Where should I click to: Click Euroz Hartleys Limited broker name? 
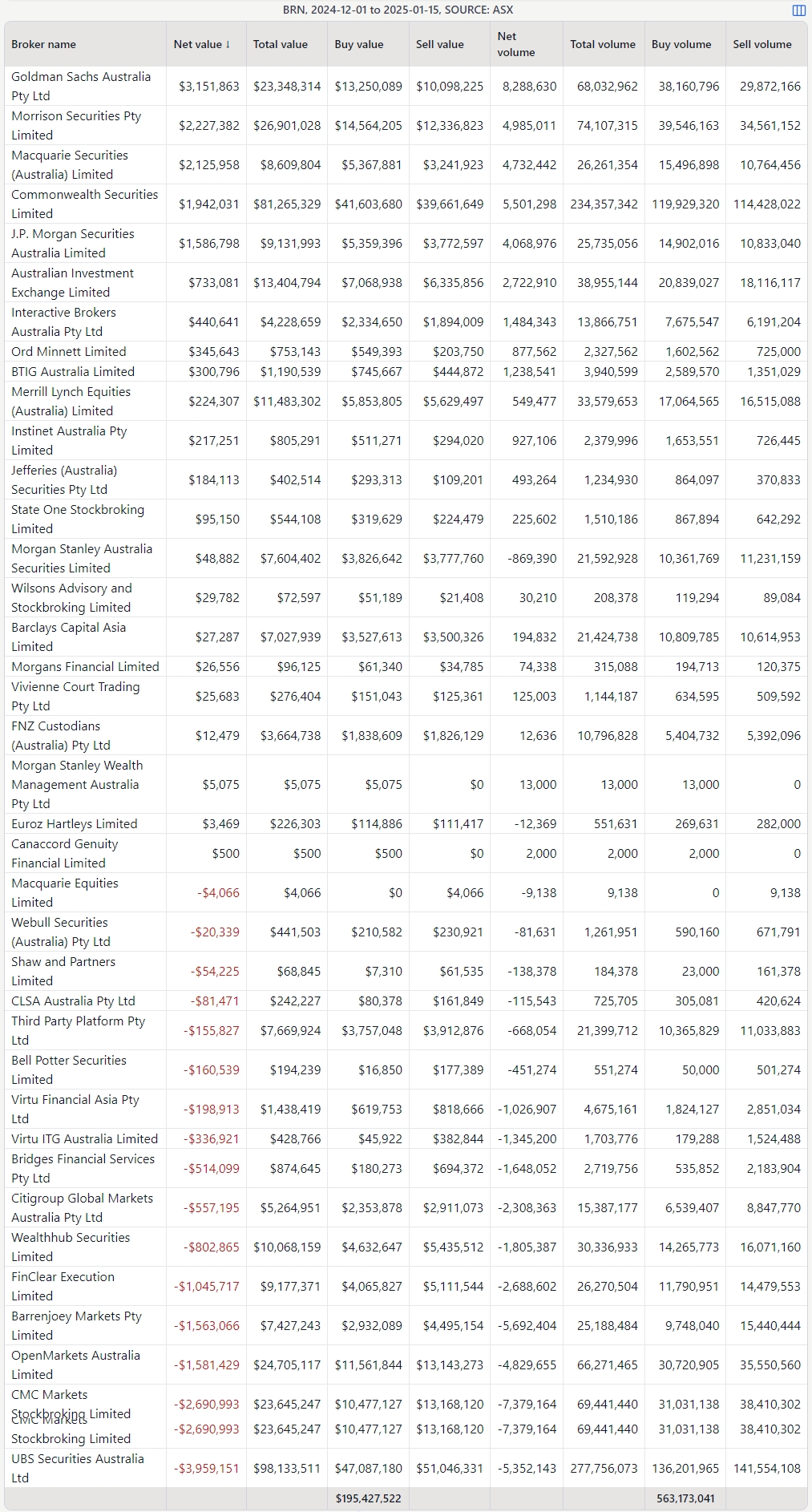pos(74,823)
